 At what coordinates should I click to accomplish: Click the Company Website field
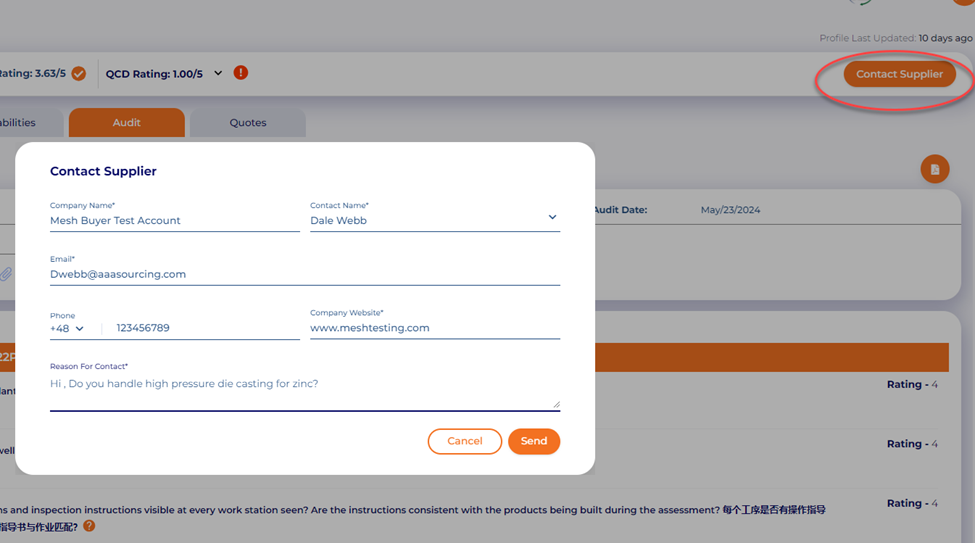434,328
